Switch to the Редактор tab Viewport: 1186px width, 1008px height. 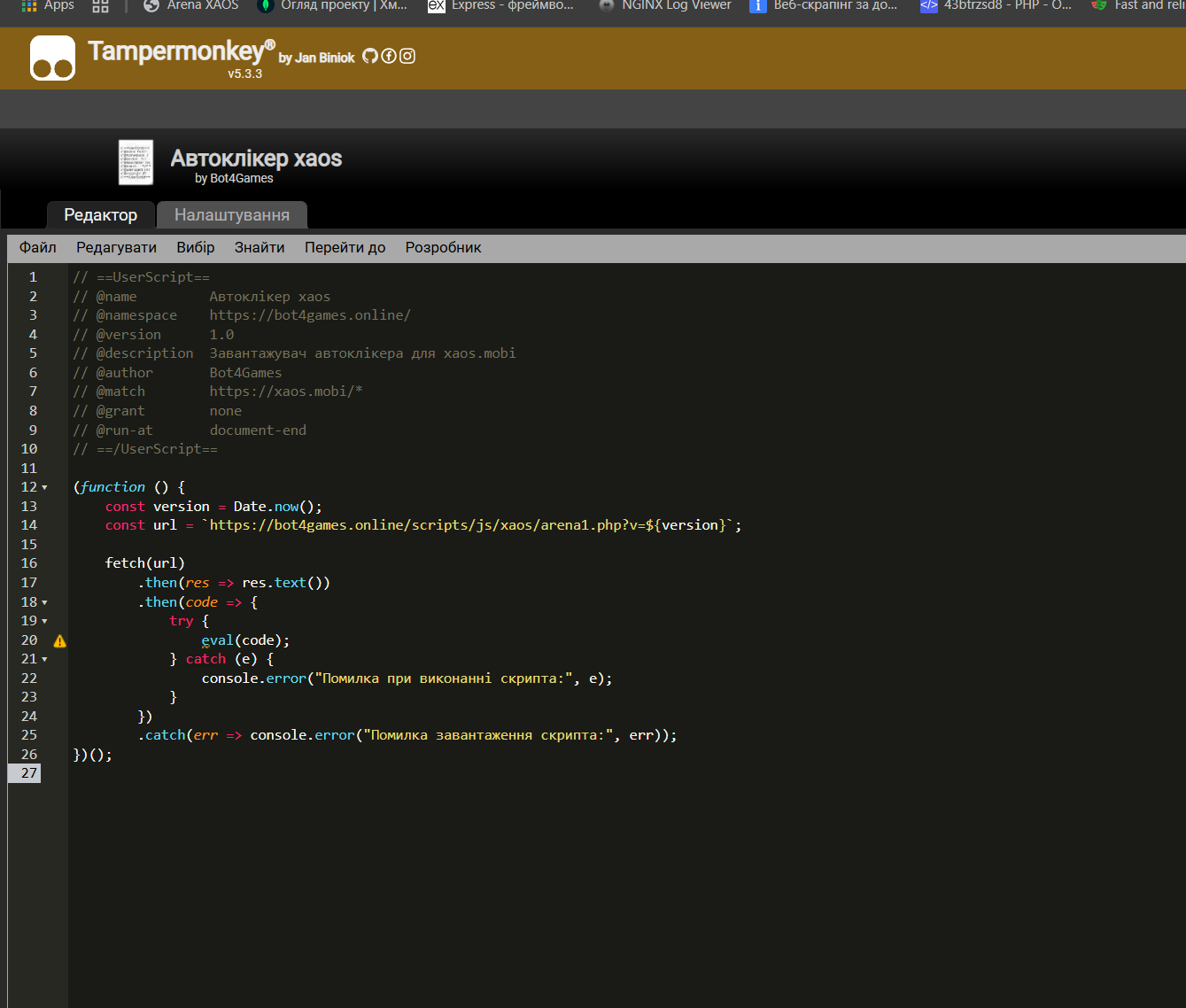pos(101,215)
